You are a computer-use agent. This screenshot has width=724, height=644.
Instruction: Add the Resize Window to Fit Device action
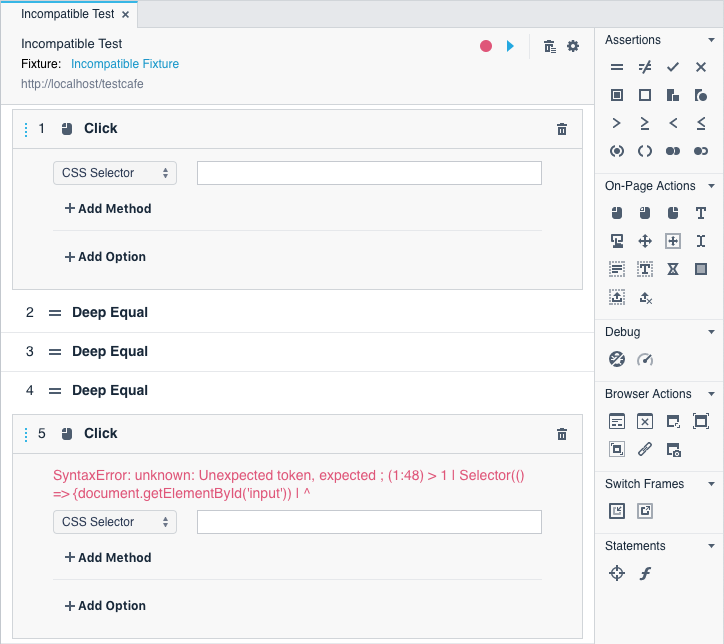pos(616,449)
